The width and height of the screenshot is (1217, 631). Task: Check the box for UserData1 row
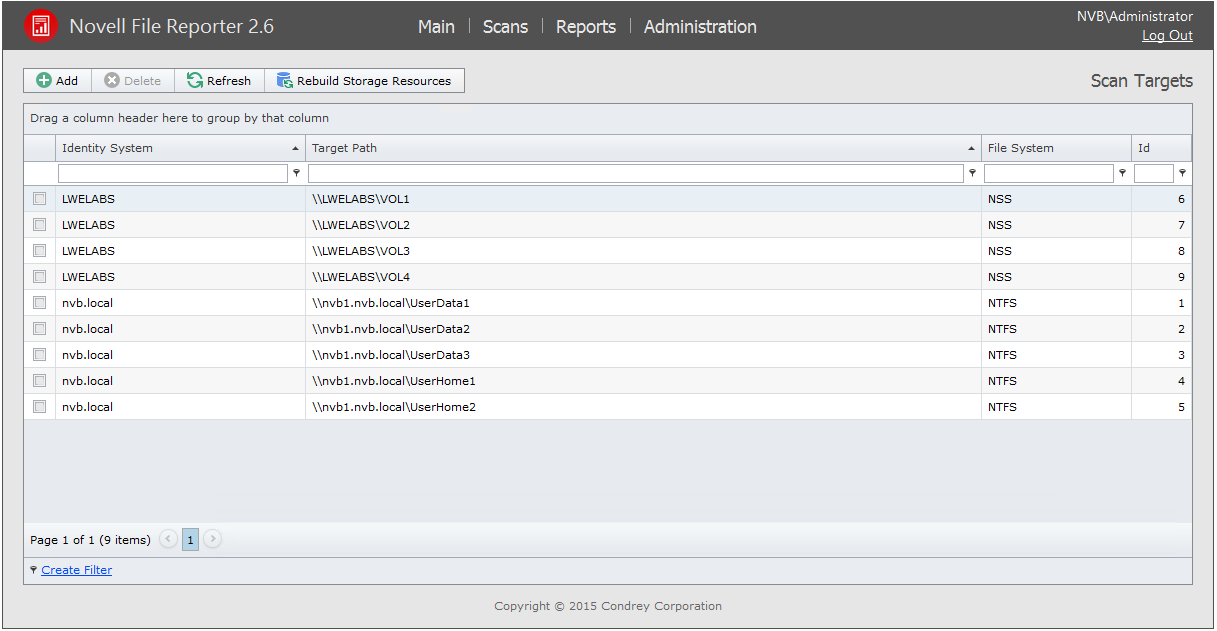pyautogui.click(x=40, y=303)
